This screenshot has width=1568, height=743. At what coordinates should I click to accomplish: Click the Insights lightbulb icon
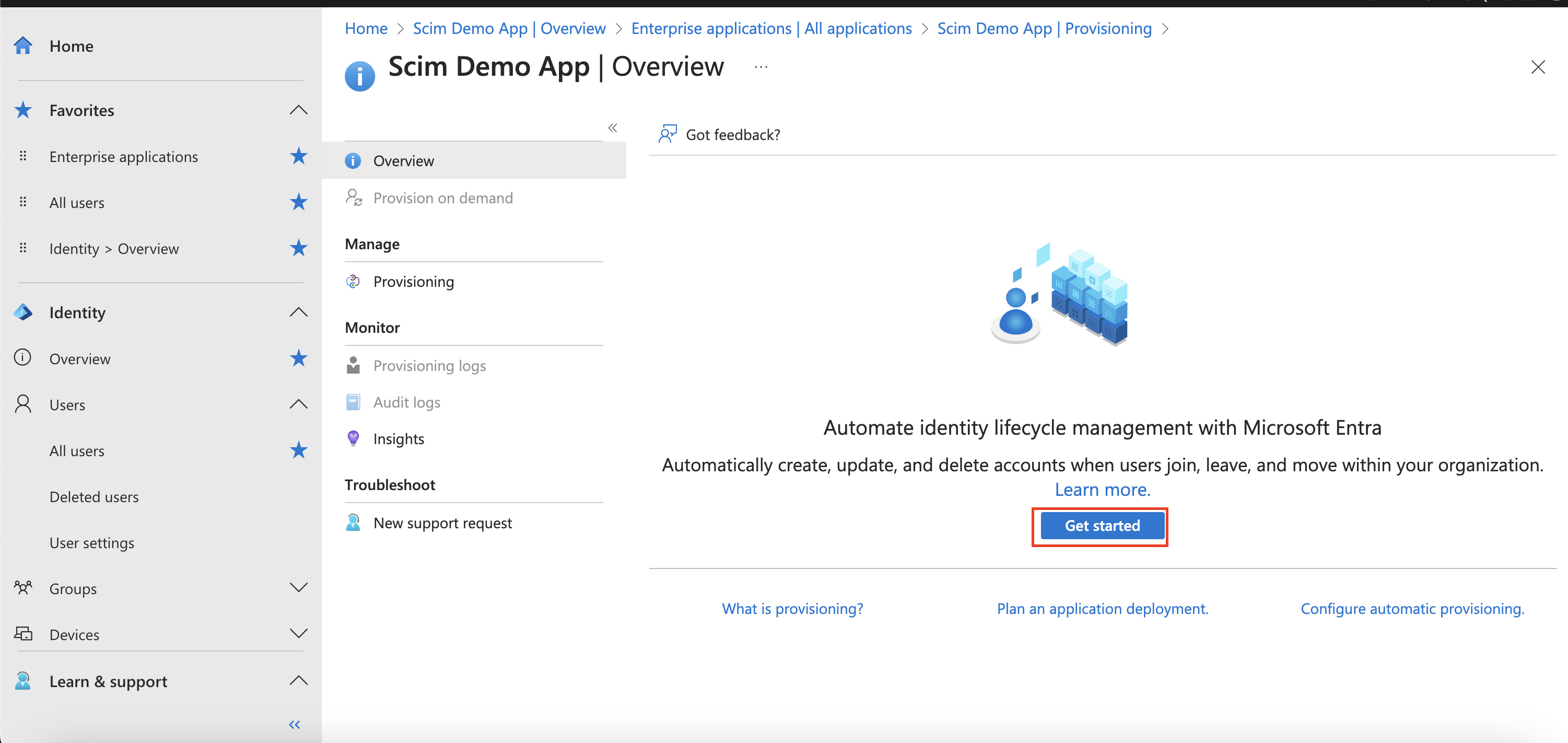point(353,438)
